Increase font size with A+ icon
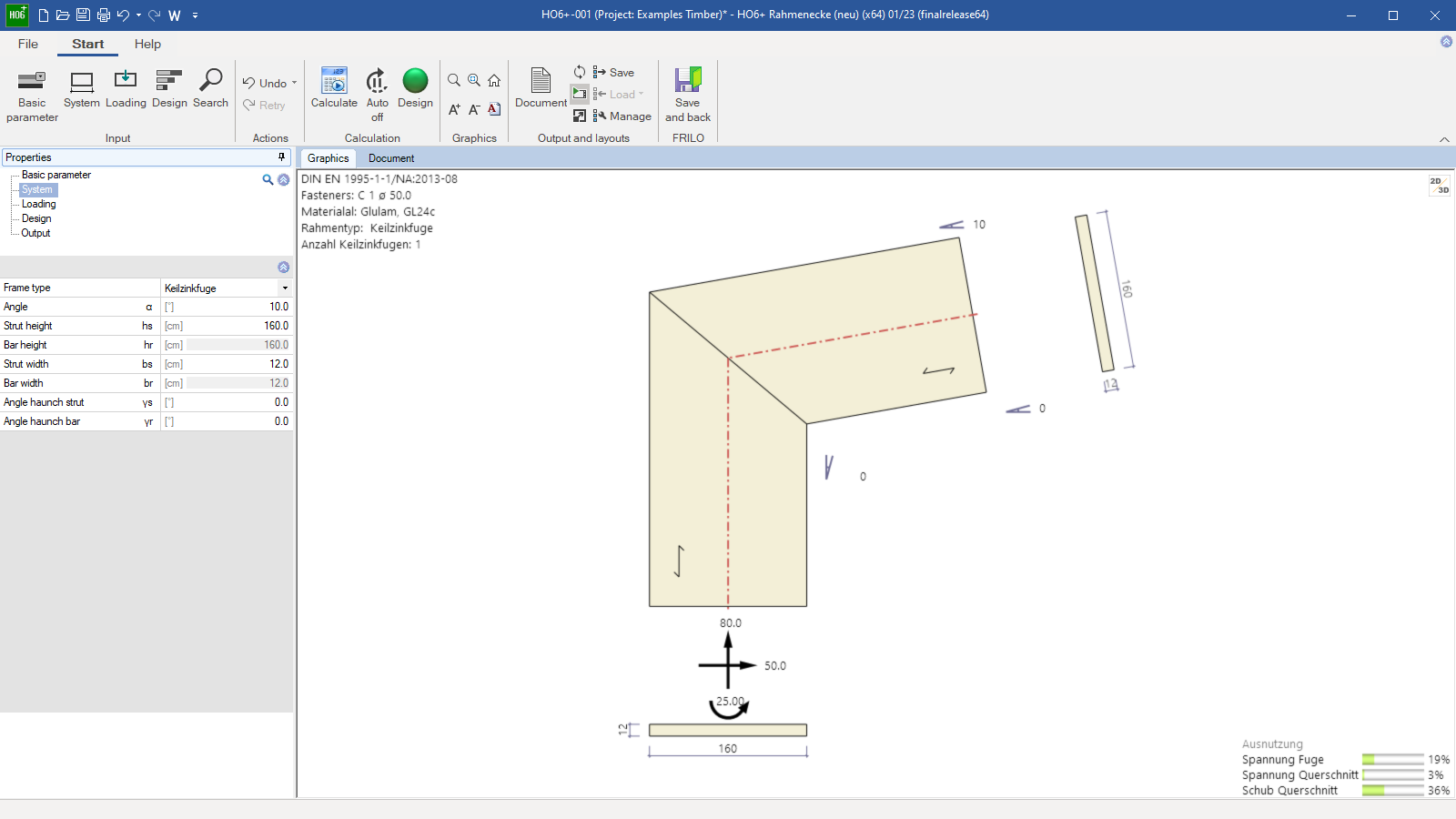This screenshot has height=819, width=1456. [454, 109]
